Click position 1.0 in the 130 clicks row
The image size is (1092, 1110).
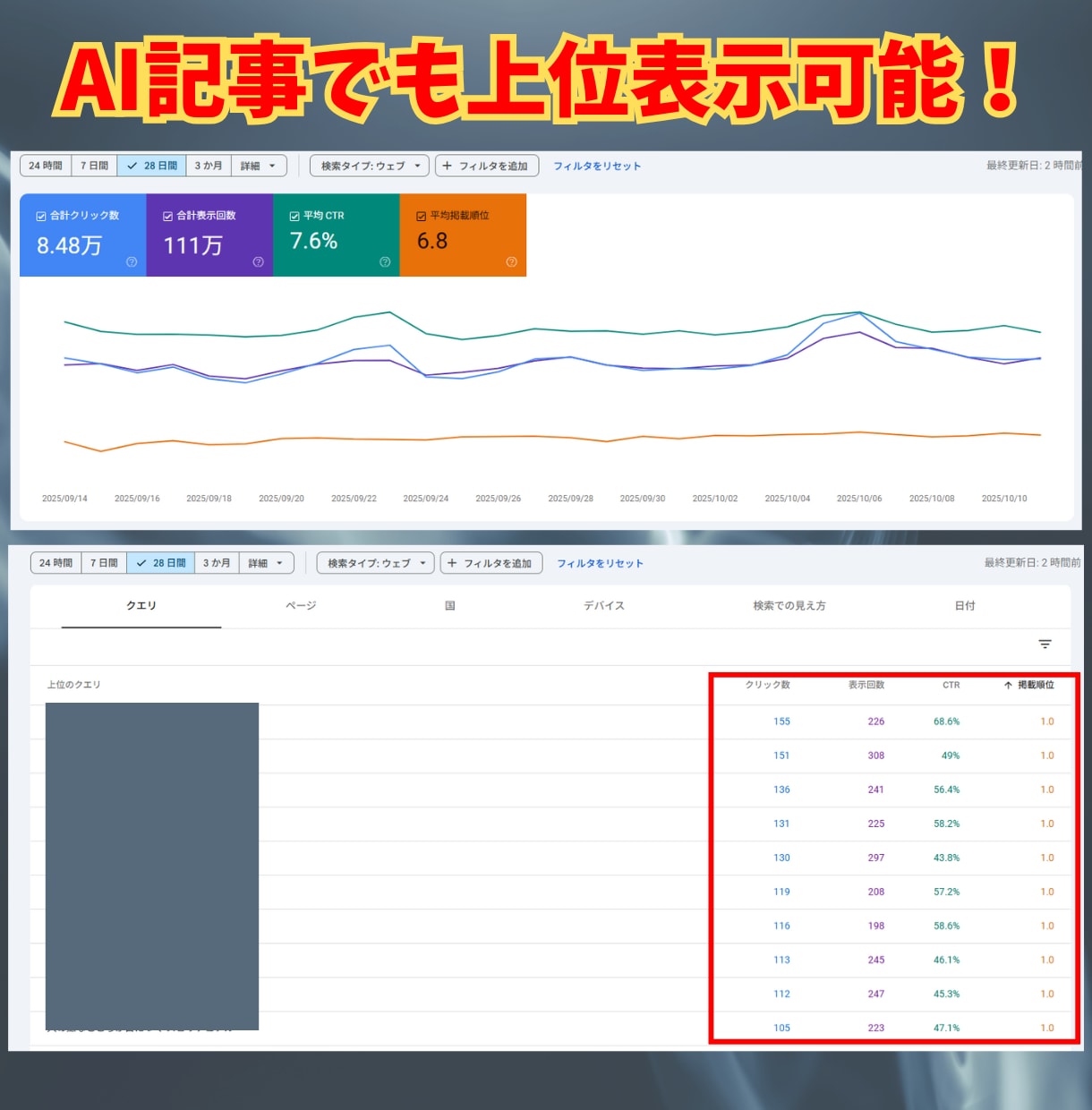coord(1047,858)
